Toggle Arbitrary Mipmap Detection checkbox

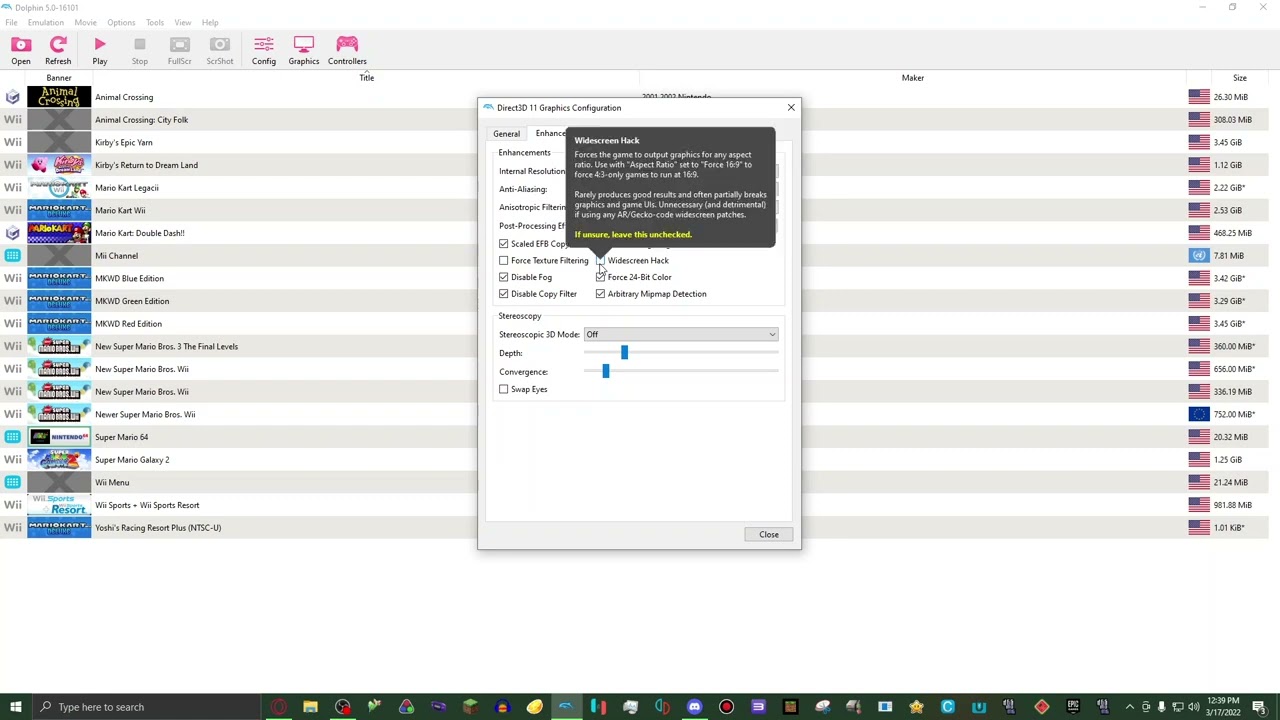pos(600,294)
